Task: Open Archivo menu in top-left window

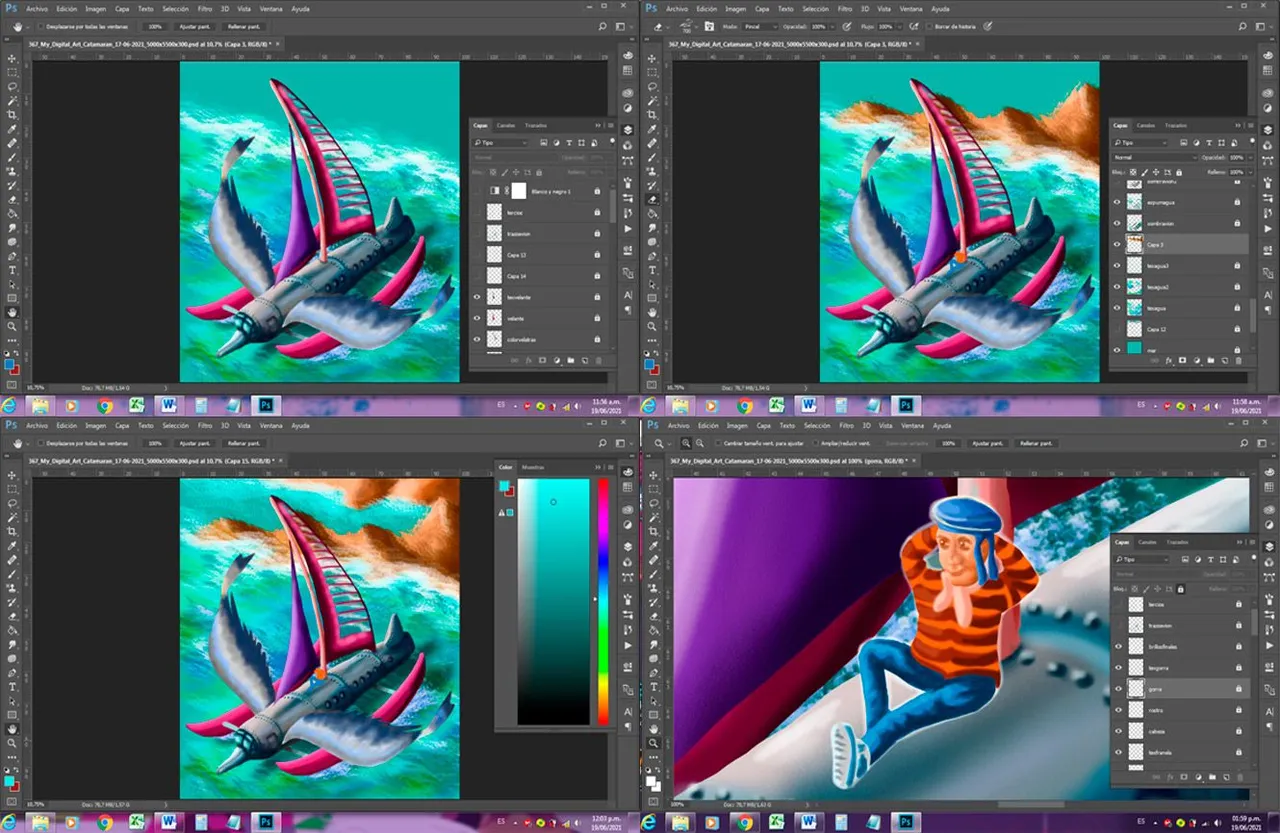Action: click(36, 8)
